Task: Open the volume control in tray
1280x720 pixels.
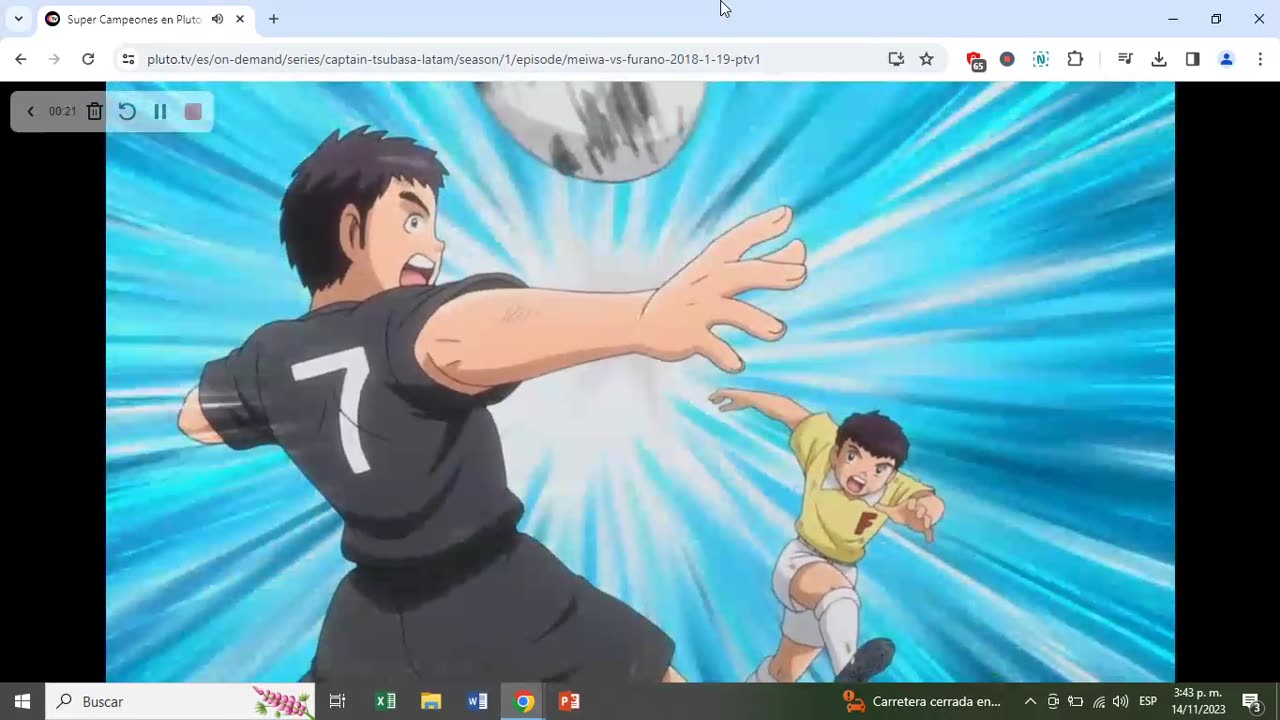Action: coord(1120,701)
